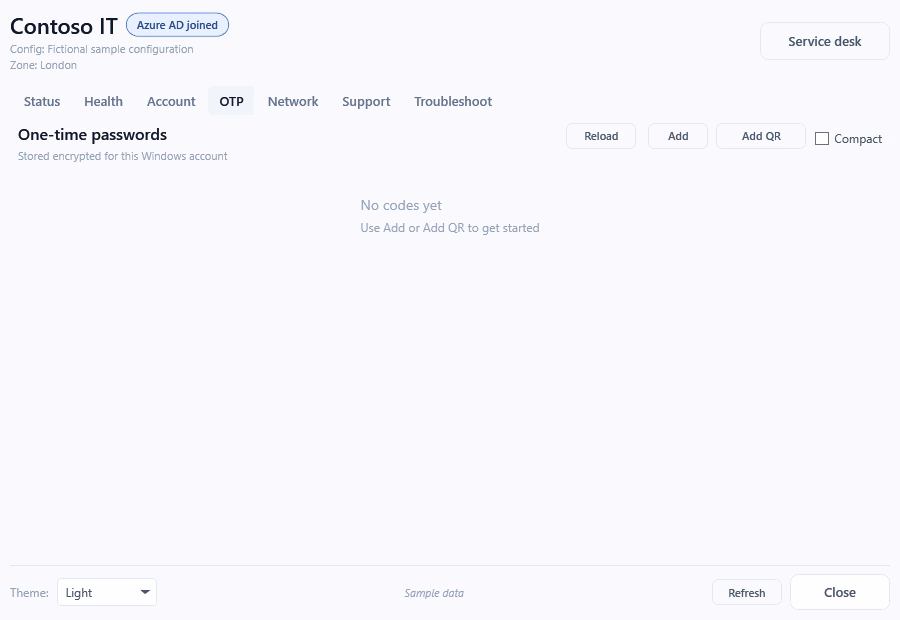Open the Status tab

[x=42, y=102]
